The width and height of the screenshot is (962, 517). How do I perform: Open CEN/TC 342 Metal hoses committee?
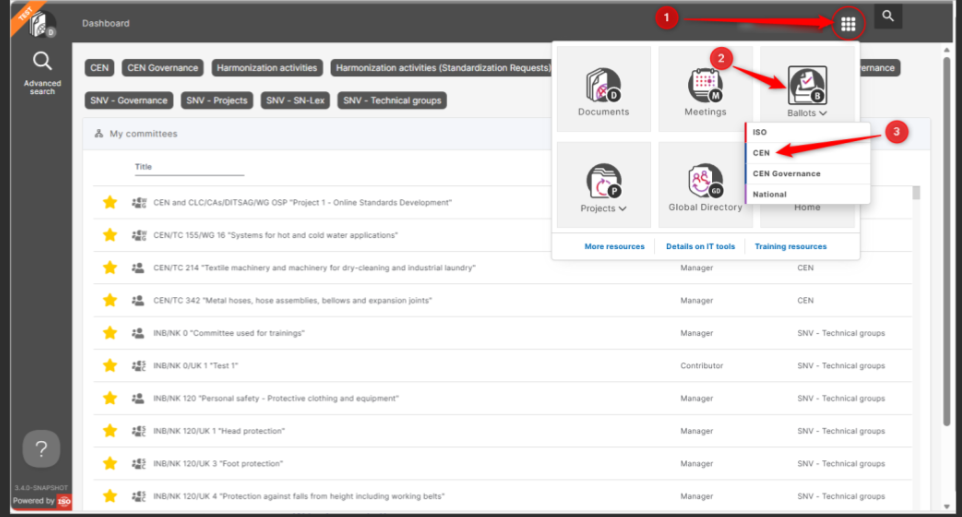click(292, 301)
